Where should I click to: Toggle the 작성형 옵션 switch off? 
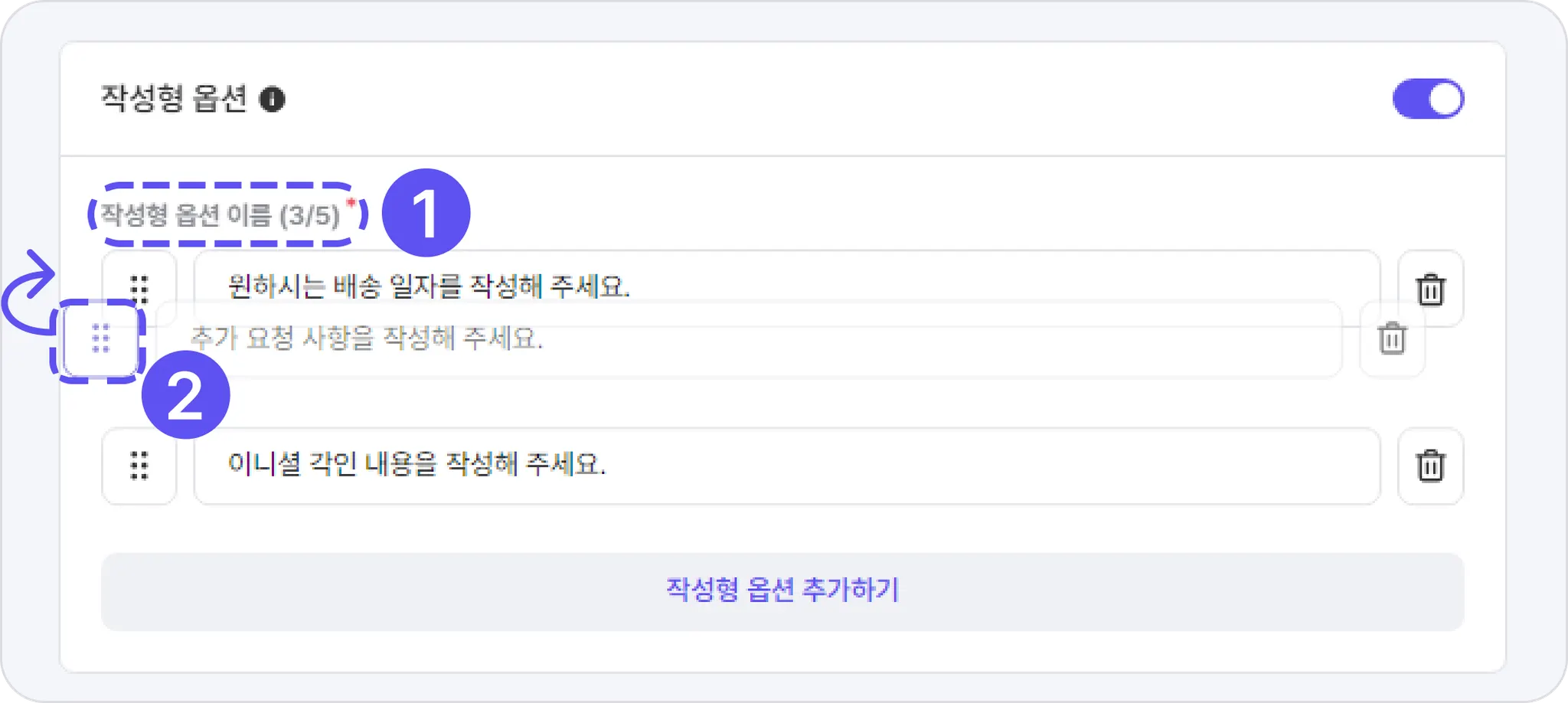point(1427,100)
